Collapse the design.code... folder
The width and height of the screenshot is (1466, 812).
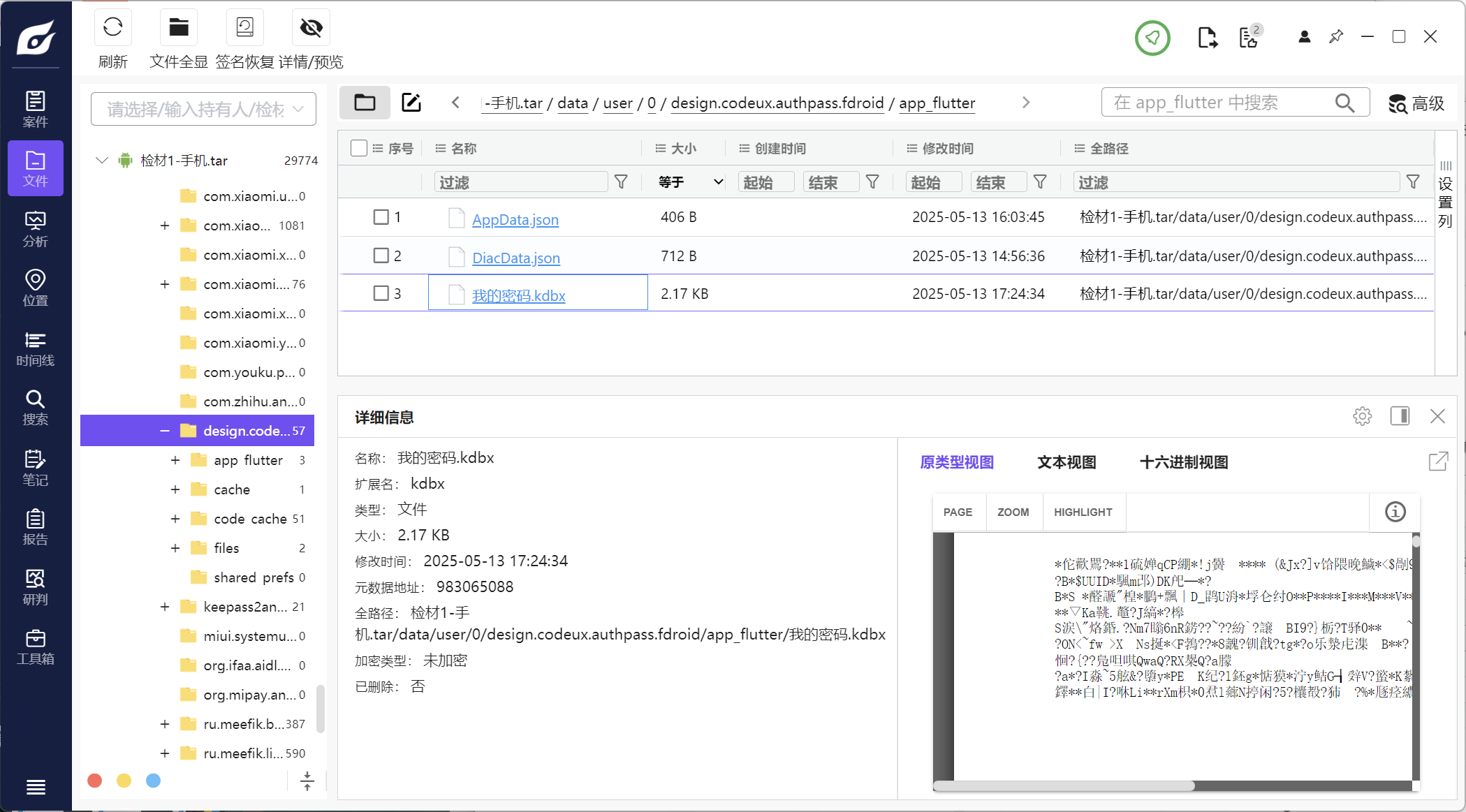point(165,431)
